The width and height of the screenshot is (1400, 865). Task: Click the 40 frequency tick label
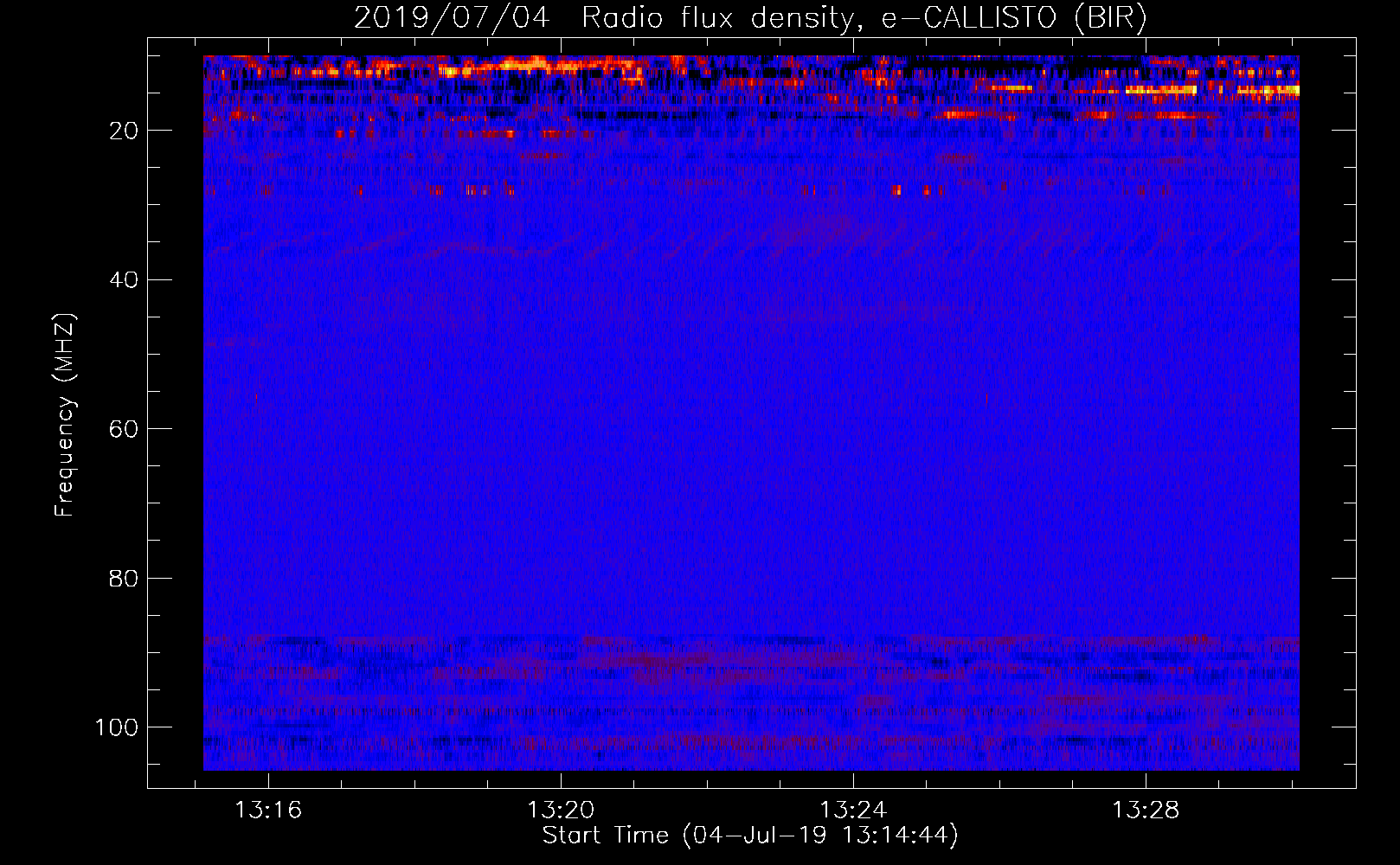pos(124,280)
